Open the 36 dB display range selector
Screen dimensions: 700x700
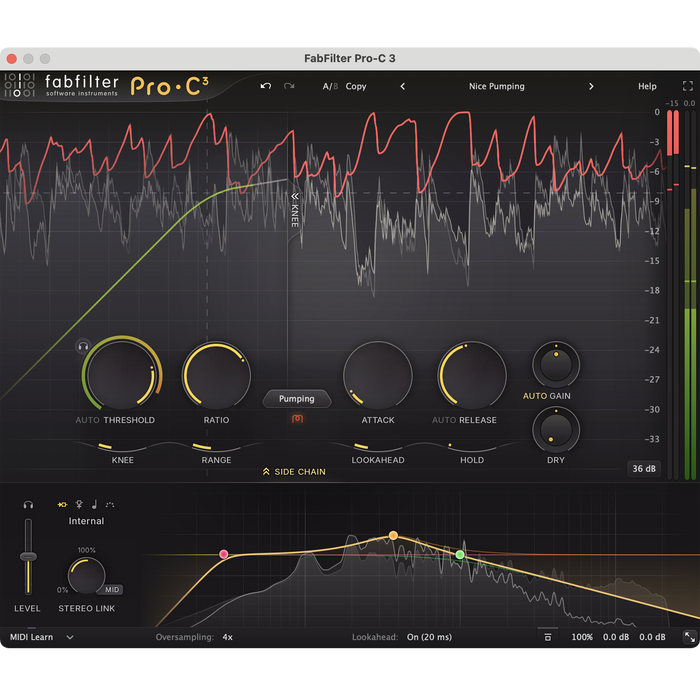pos(644,468)
